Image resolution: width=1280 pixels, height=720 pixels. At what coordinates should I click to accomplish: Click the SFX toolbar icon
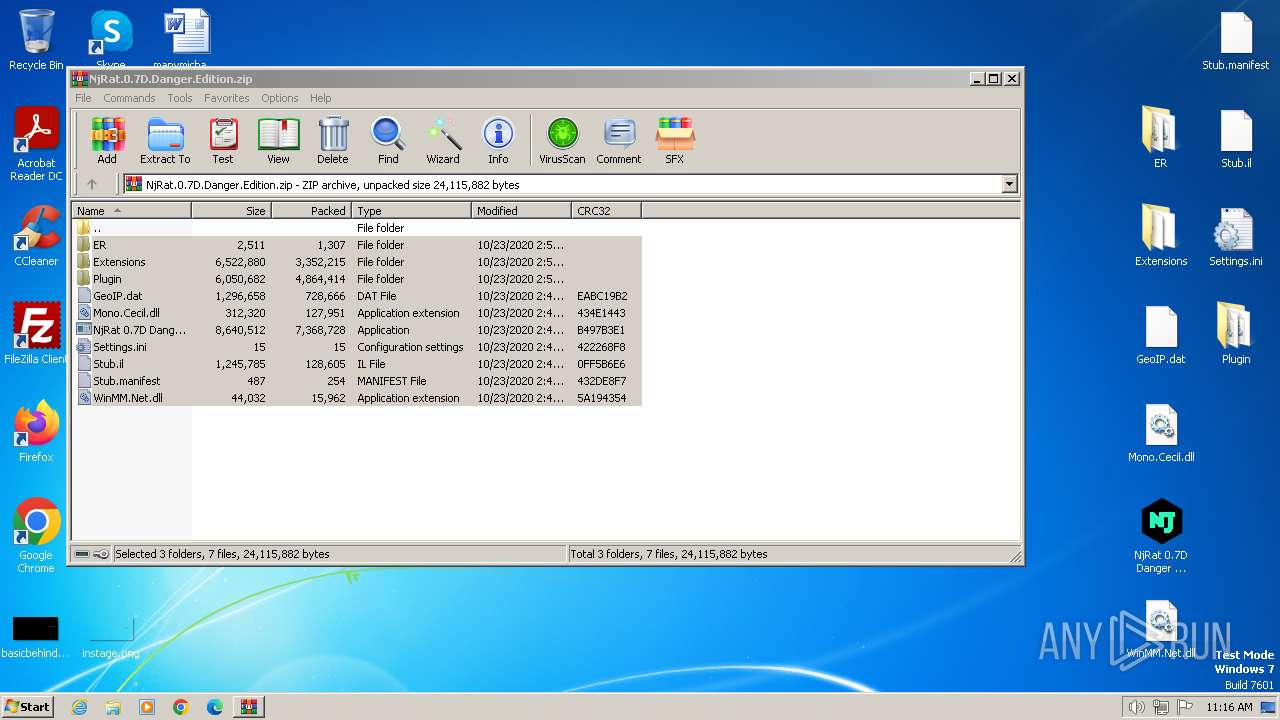point(675,140)
